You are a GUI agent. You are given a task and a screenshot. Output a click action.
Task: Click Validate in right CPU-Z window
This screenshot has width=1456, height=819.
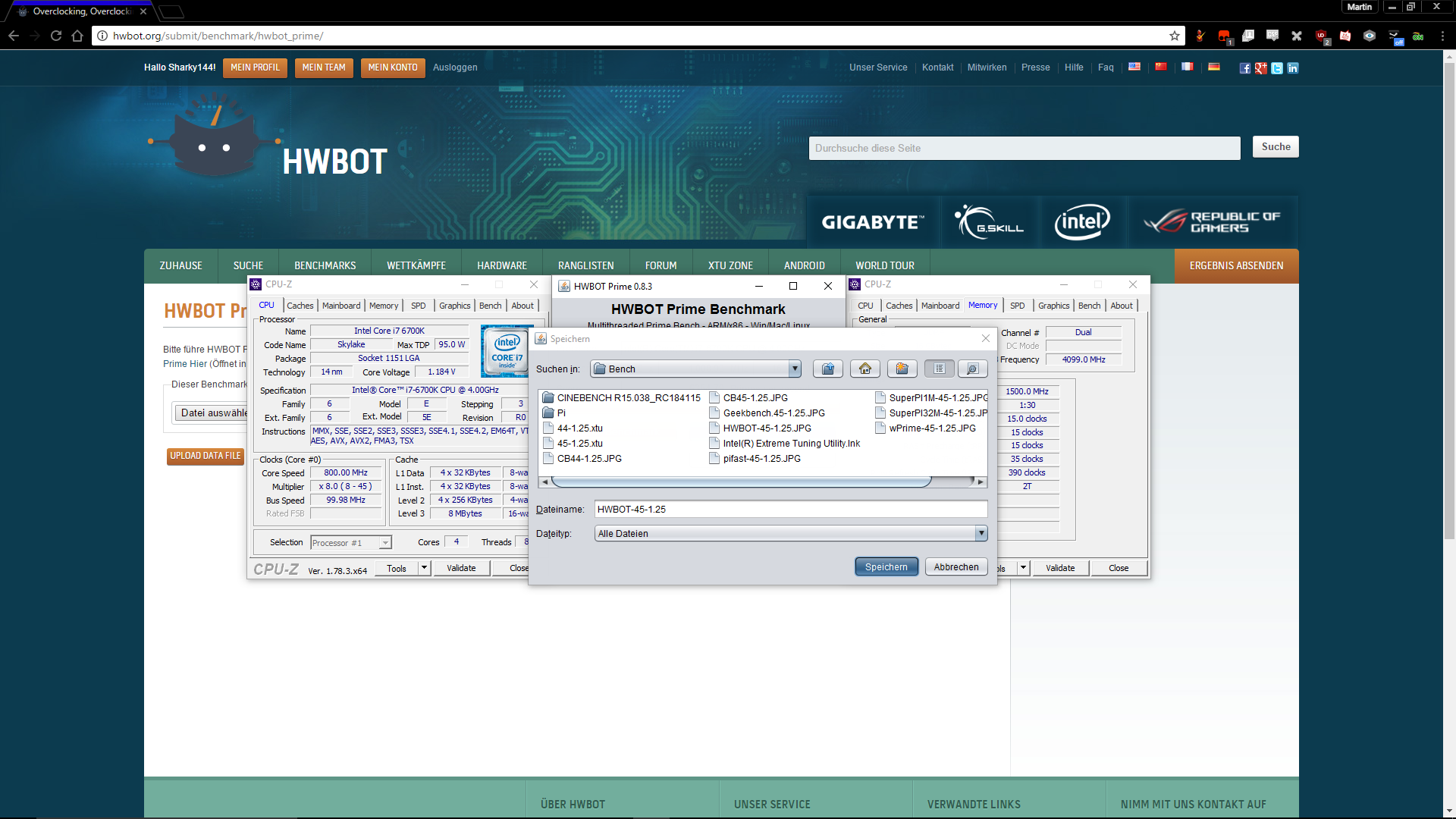(x=1060, y=568)
